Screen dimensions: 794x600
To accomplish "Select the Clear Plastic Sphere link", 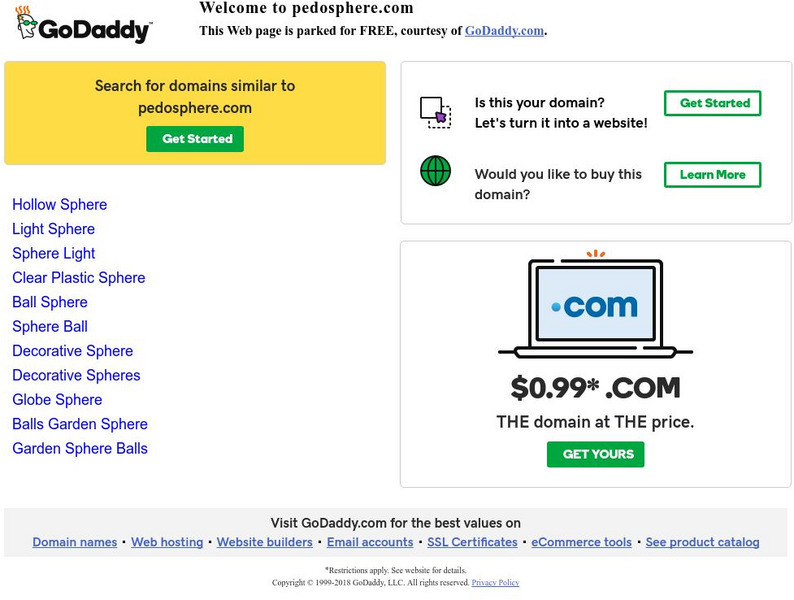I will click(78, 278).
